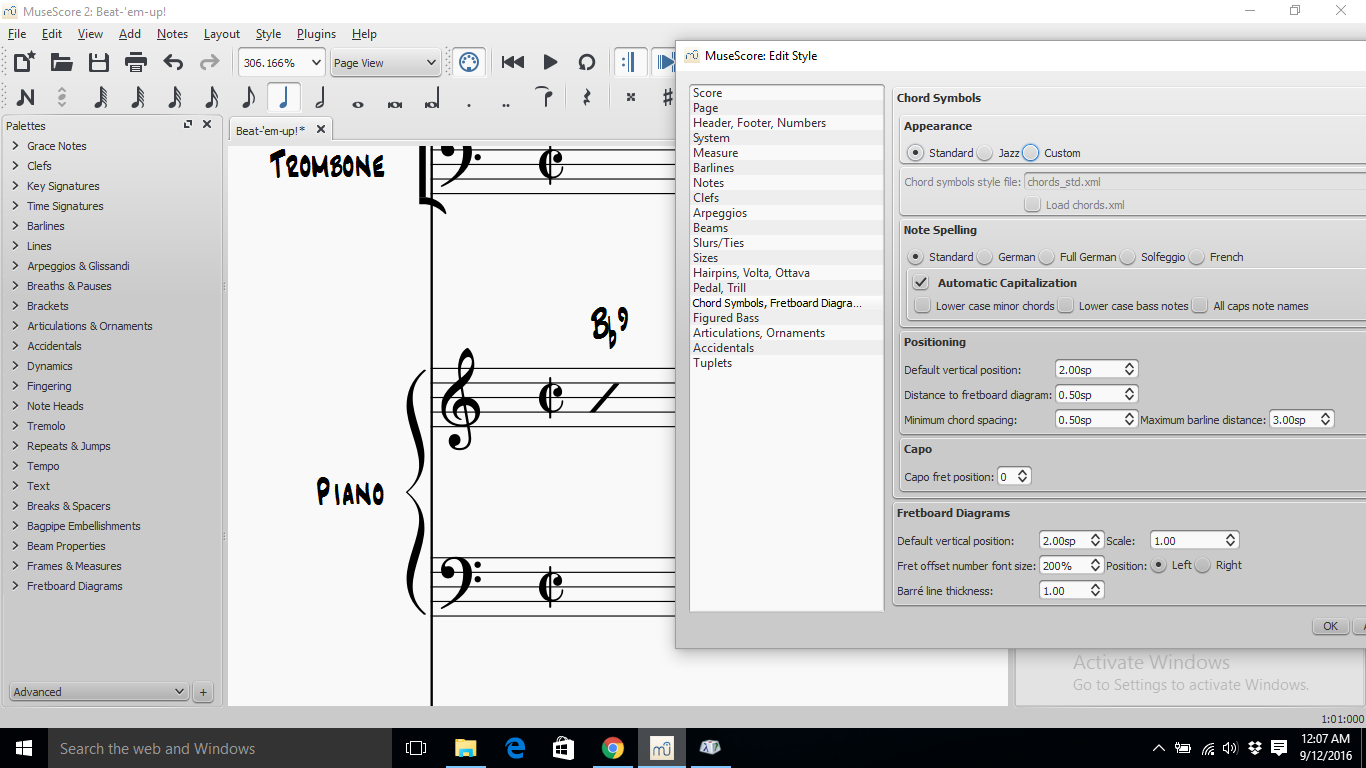Create a new score with toolbar icon

click(x=24, y=62)
